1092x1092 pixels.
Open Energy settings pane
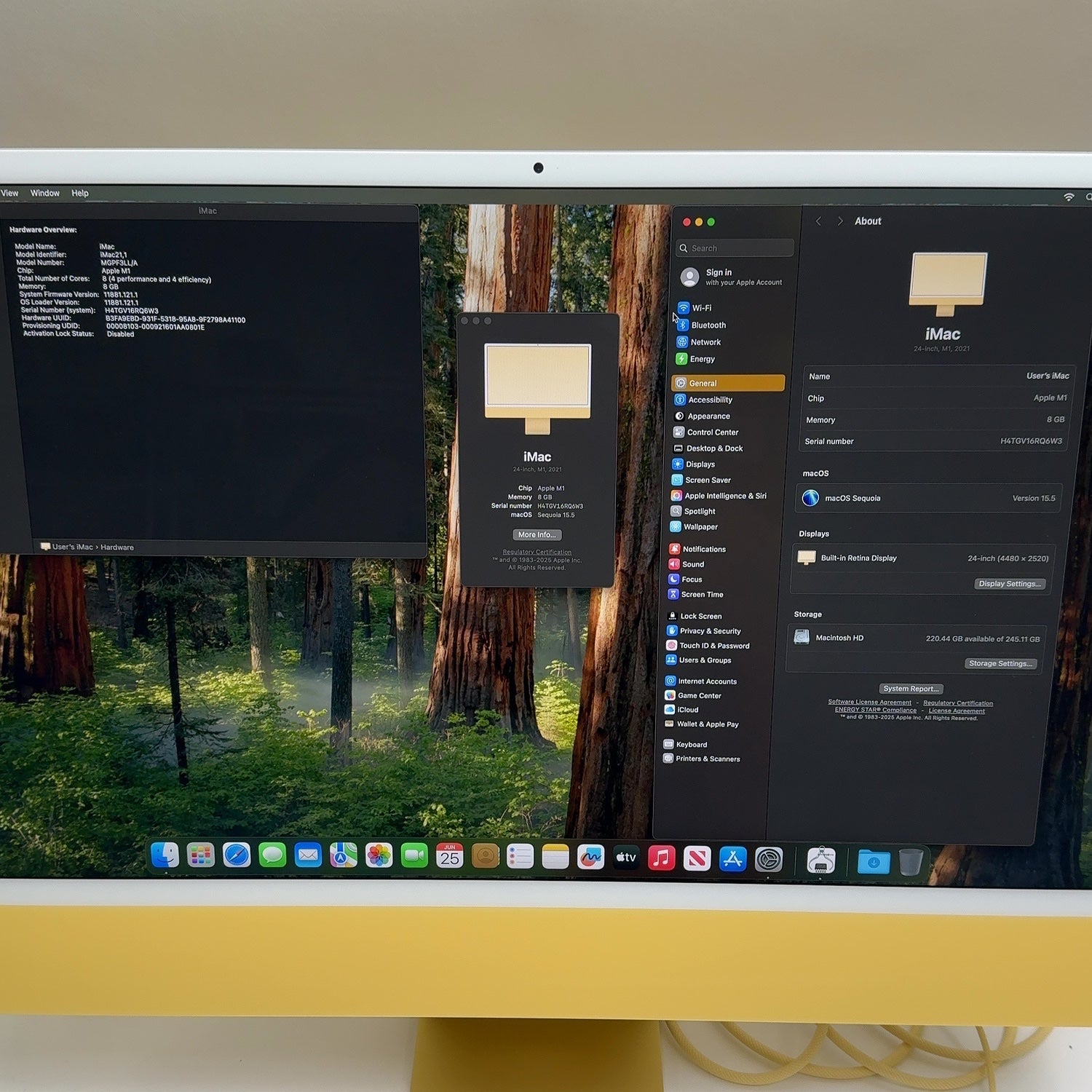tap(728, 359)
